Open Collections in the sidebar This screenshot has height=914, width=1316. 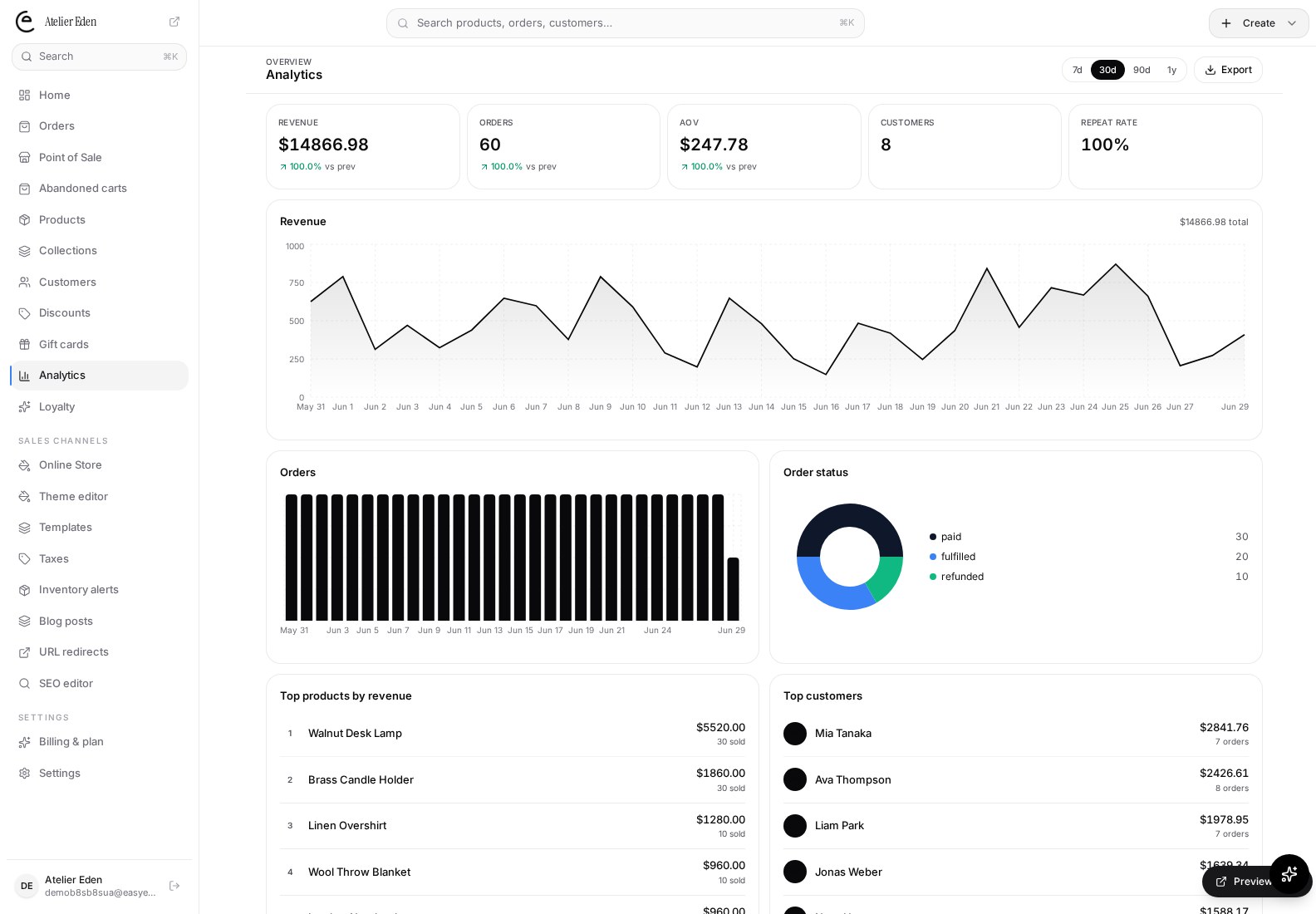point(99,251)
